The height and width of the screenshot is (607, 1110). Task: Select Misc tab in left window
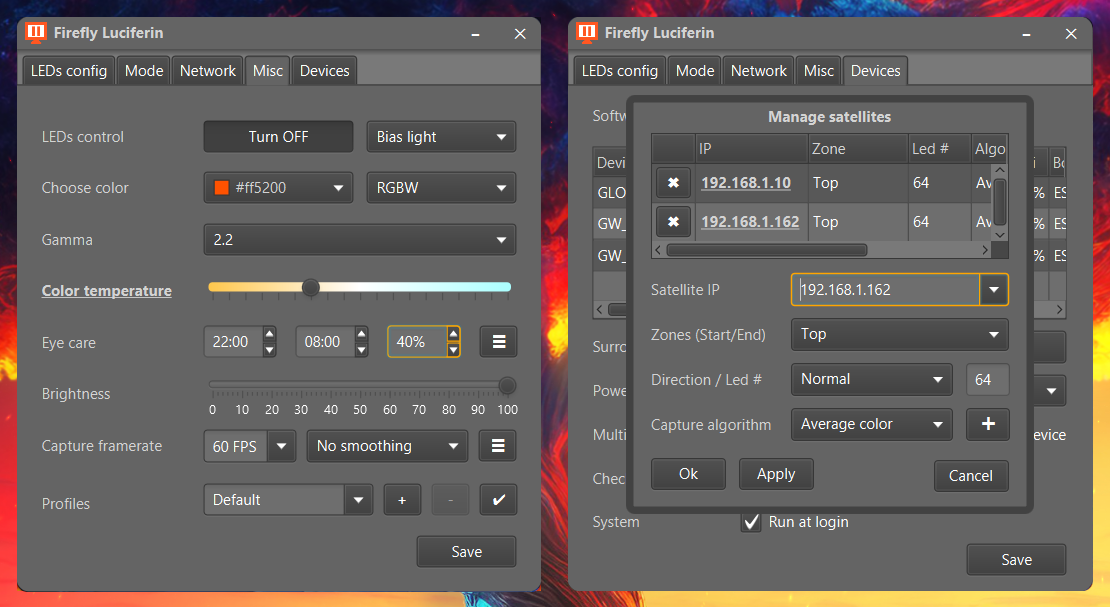[268, 71]
